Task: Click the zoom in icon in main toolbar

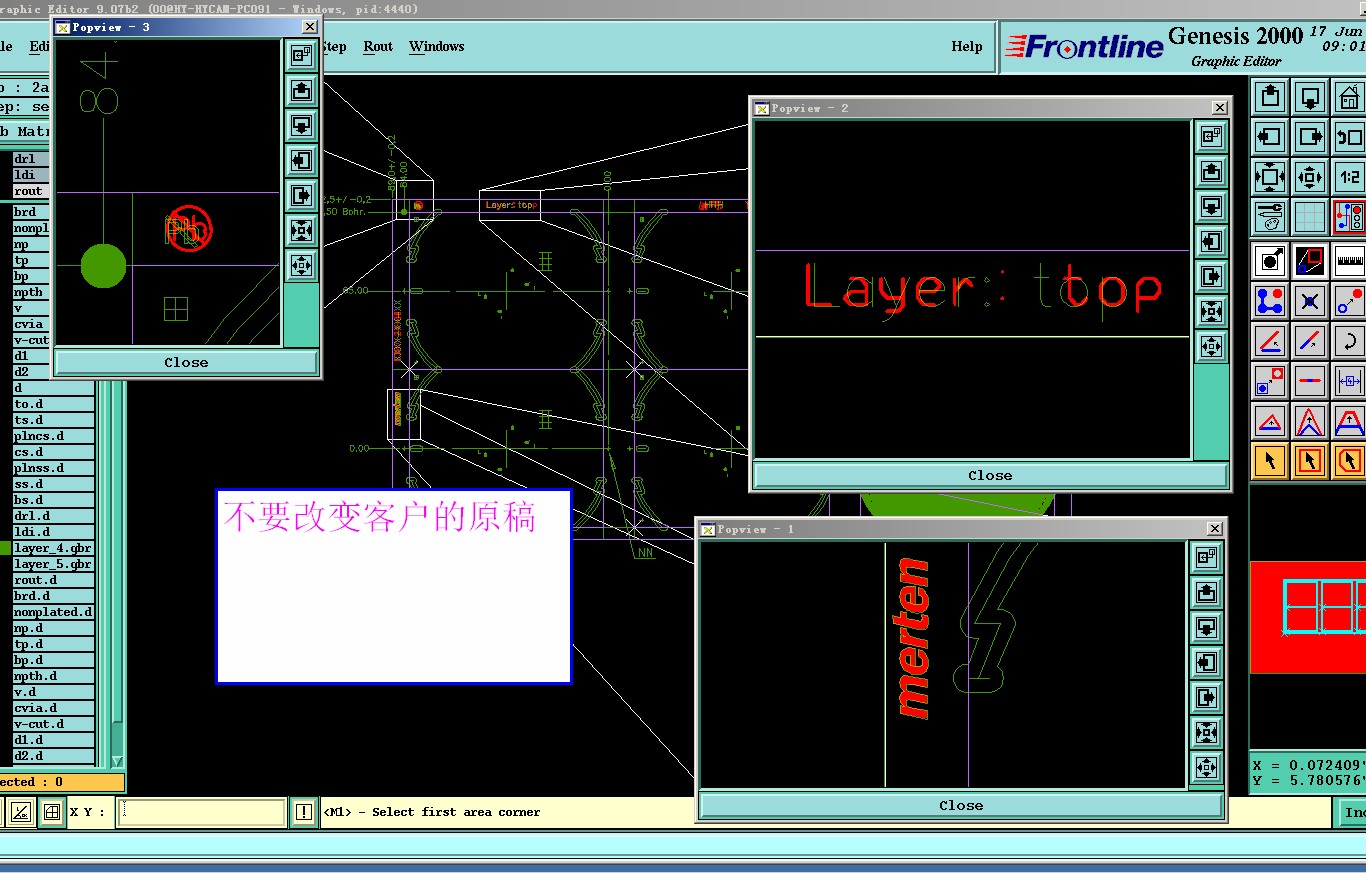Action: click(1270, 177)
